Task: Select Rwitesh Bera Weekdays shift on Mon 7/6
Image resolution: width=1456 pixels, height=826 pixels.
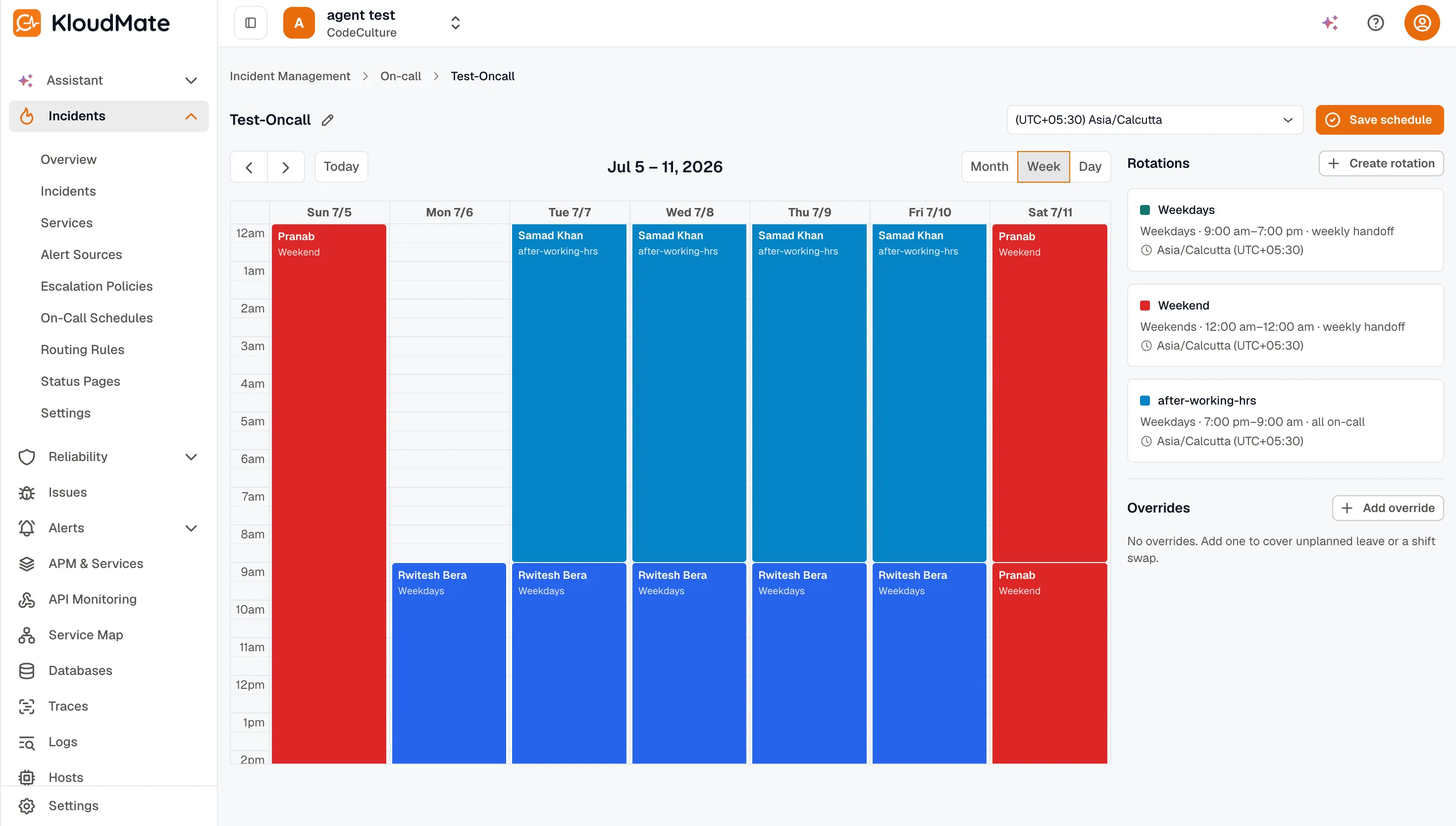Action: (x=449, y=663)
